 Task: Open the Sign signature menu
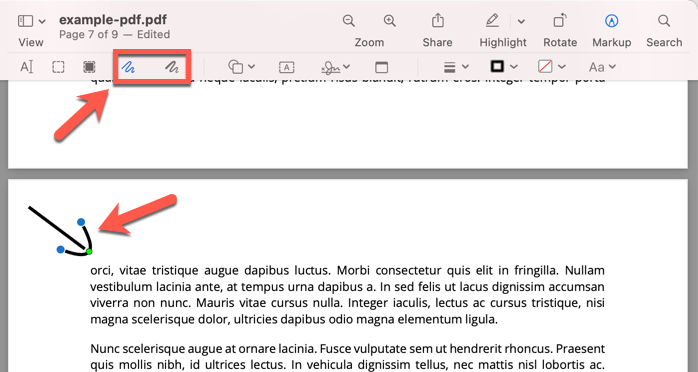(335, 68)
